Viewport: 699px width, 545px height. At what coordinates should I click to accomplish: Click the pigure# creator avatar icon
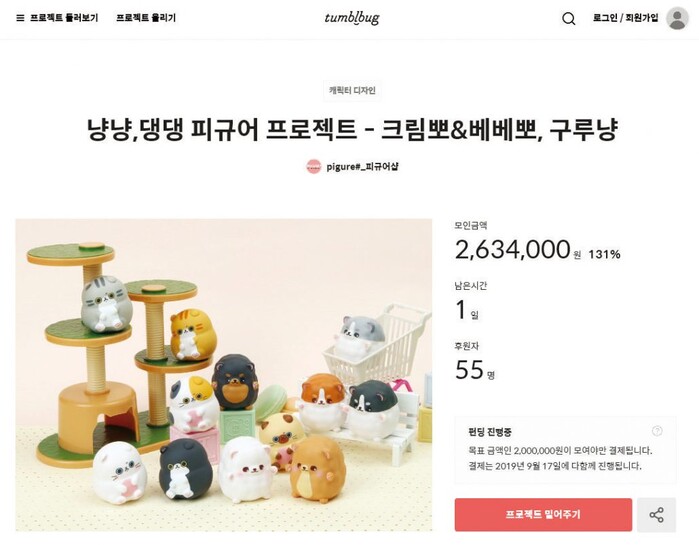(313, 167)
